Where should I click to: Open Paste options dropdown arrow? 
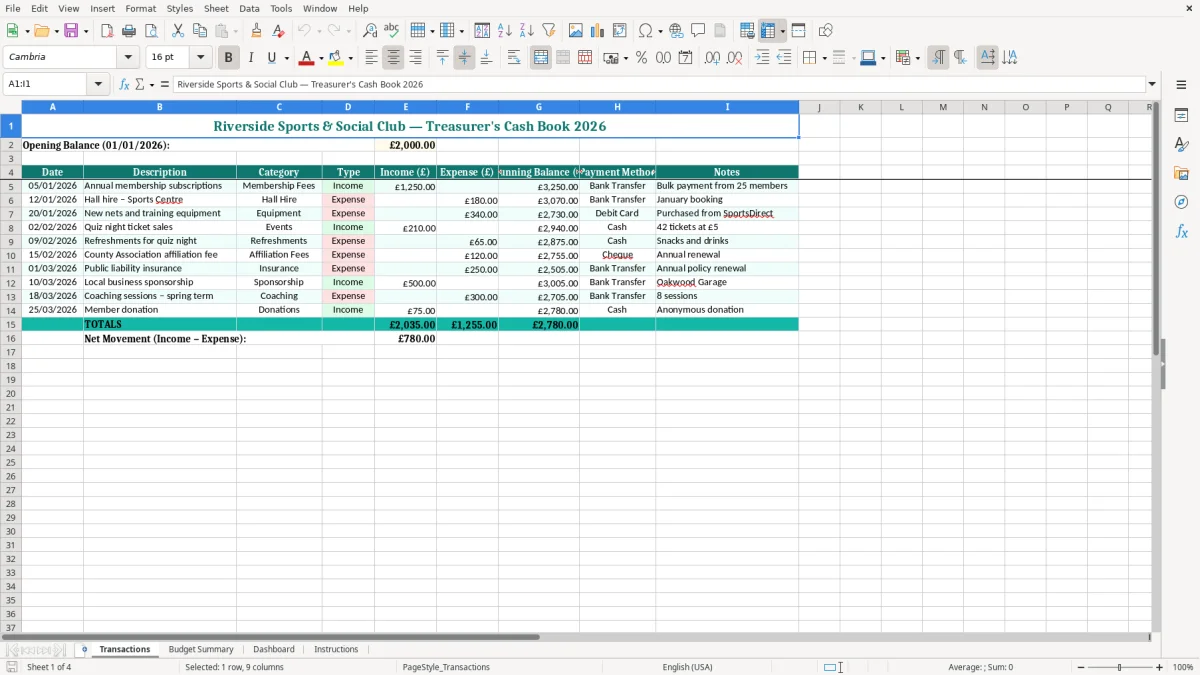pos(237,32)
